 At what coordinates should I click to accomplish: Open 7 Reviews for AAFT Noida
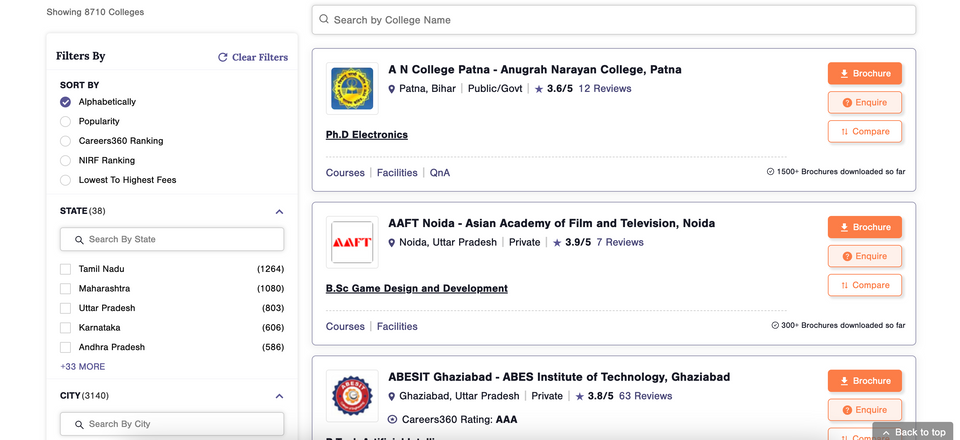tap(620, 242)
